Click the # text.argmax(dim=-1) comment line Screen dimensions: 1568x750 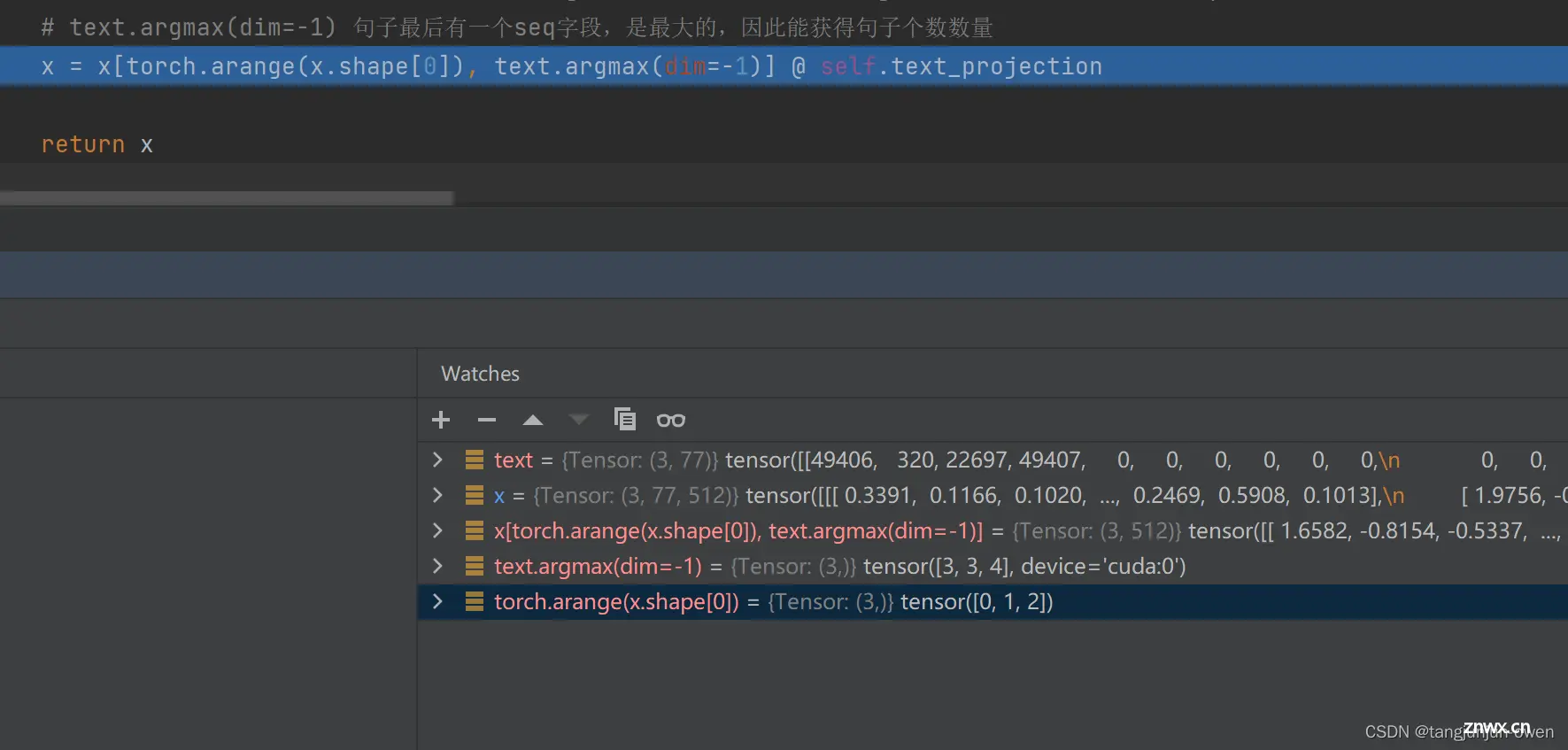pyautogui.click(x=517, y=27)
